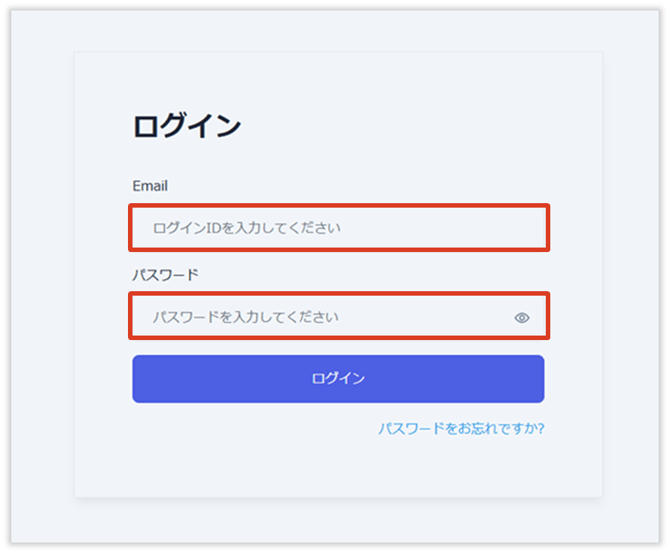Screen dimensions: 670x553
Task: Place the cursor in the password box
Action: (x=320, y=317)
